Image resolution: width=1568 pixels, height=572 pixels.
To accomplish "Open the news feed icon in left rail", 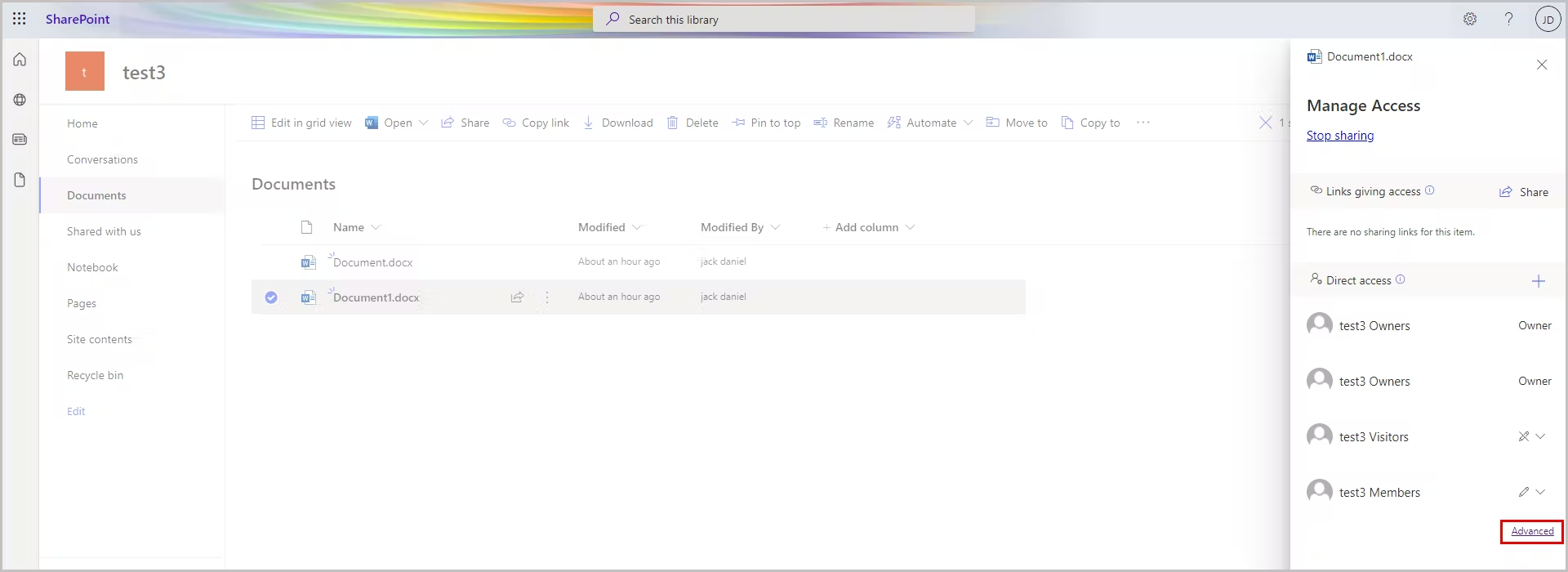I will pyautogui.click(x=20, y=140).
